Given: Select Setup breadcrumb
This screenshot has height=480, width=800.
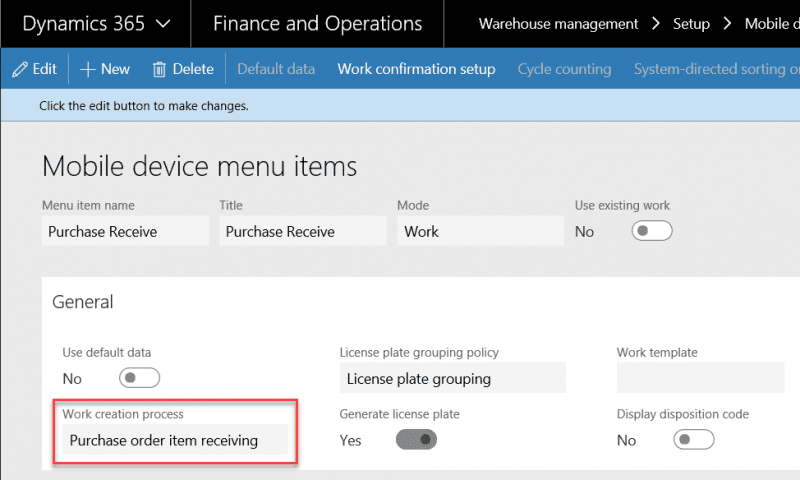Looking at the screenshot, I should pos(691,24).
